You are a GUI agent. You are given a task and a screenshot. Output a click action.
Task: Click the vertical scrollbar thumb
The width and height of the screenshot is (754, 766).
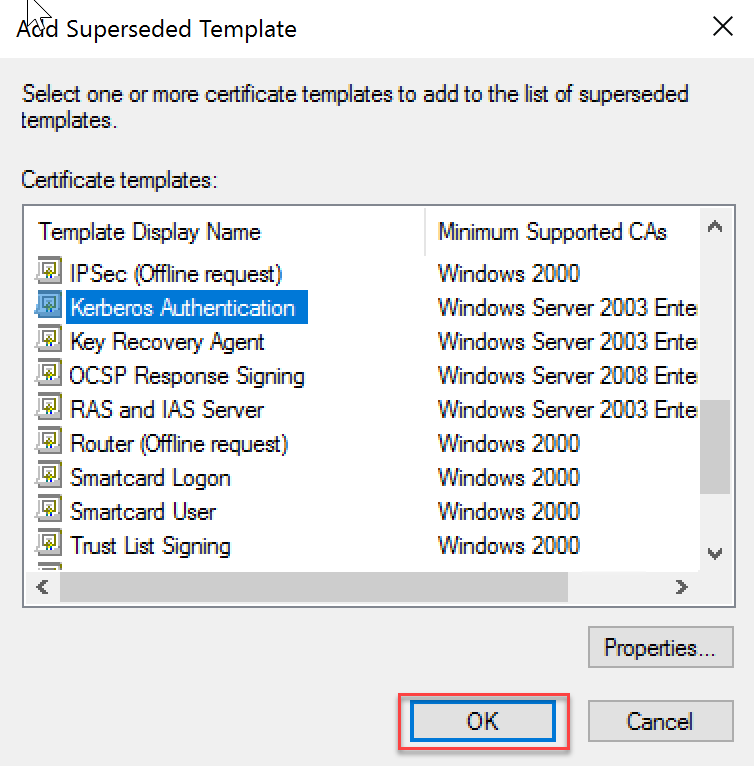pos(714,446)
